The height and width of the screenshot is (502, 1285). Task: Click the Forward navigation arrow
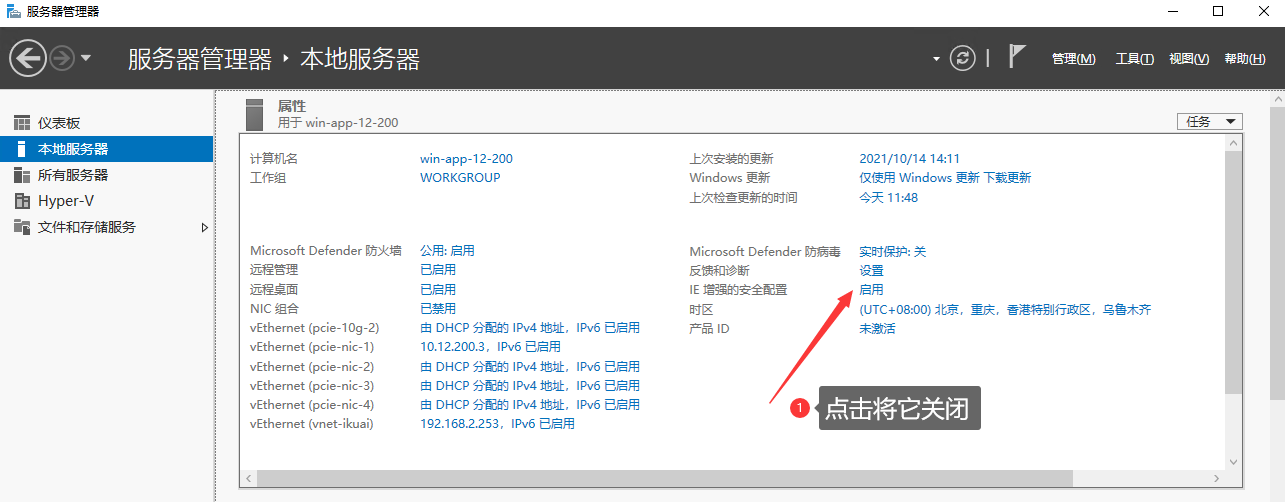click(62, 58)
